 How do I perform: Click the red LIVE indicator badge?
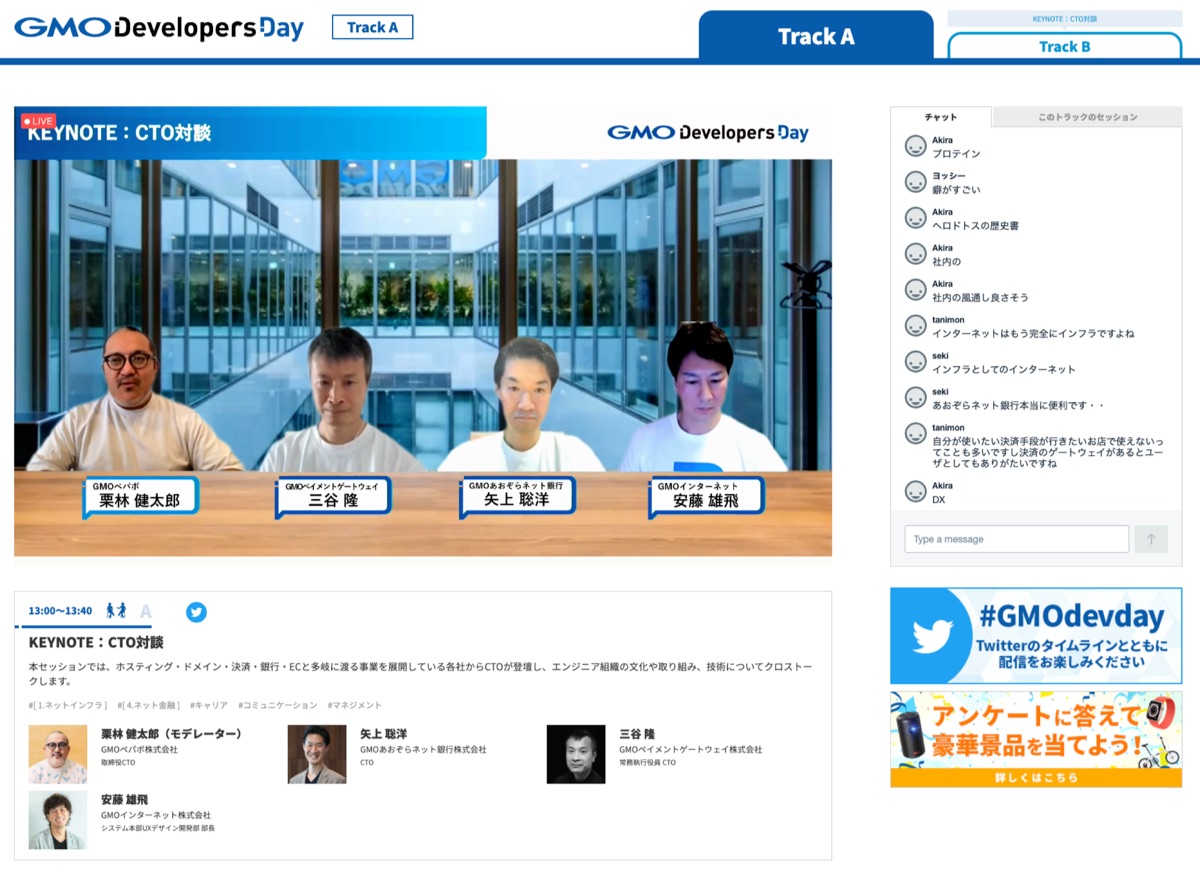coord(39,121)
